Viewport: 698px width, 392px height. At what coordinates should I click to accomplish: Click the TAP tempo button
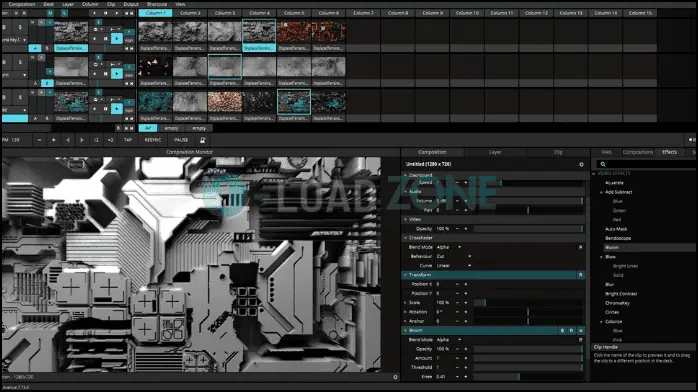[128, 140]
